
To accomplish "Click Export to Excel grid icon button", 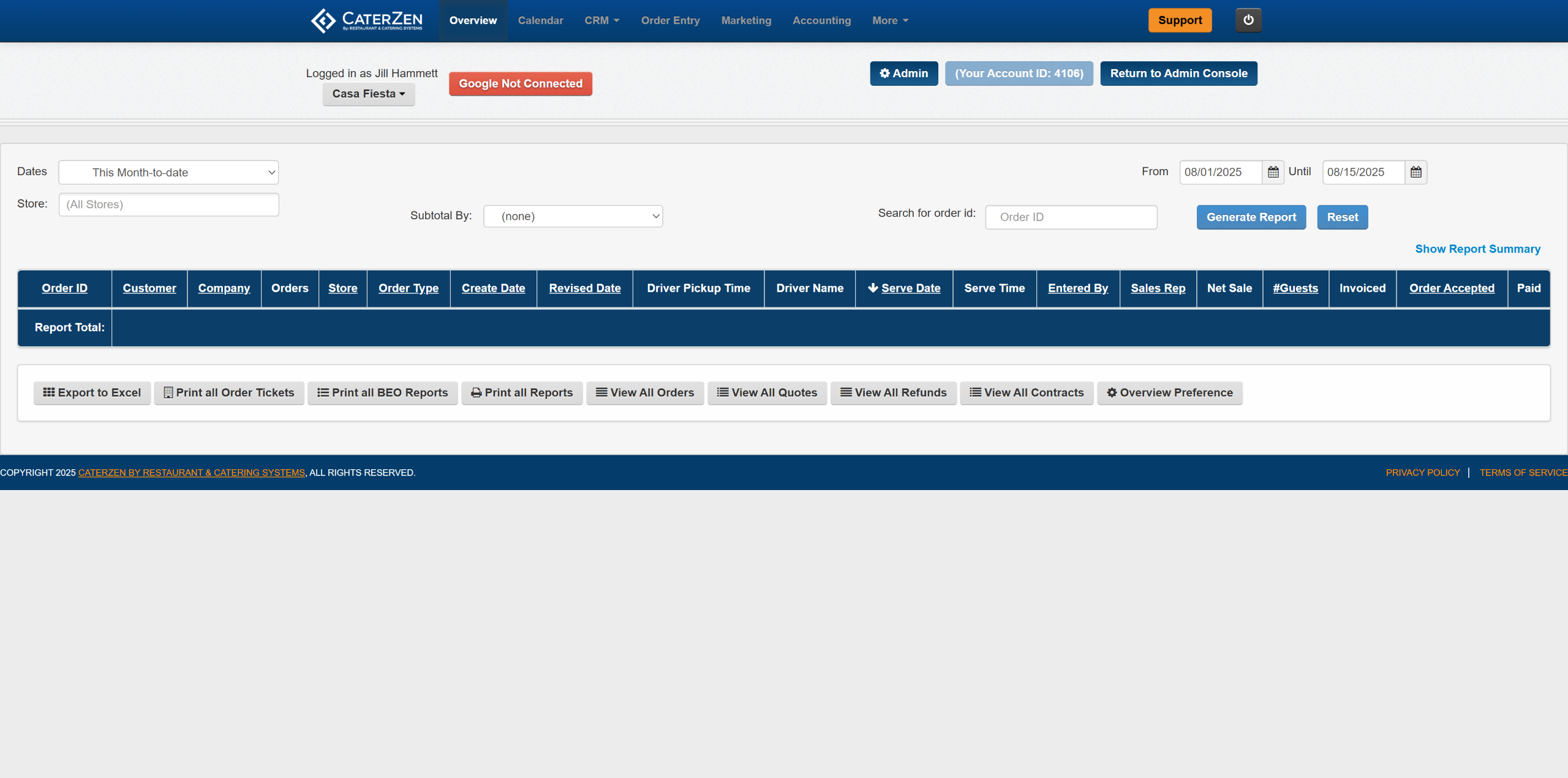I will click(92, 393).
